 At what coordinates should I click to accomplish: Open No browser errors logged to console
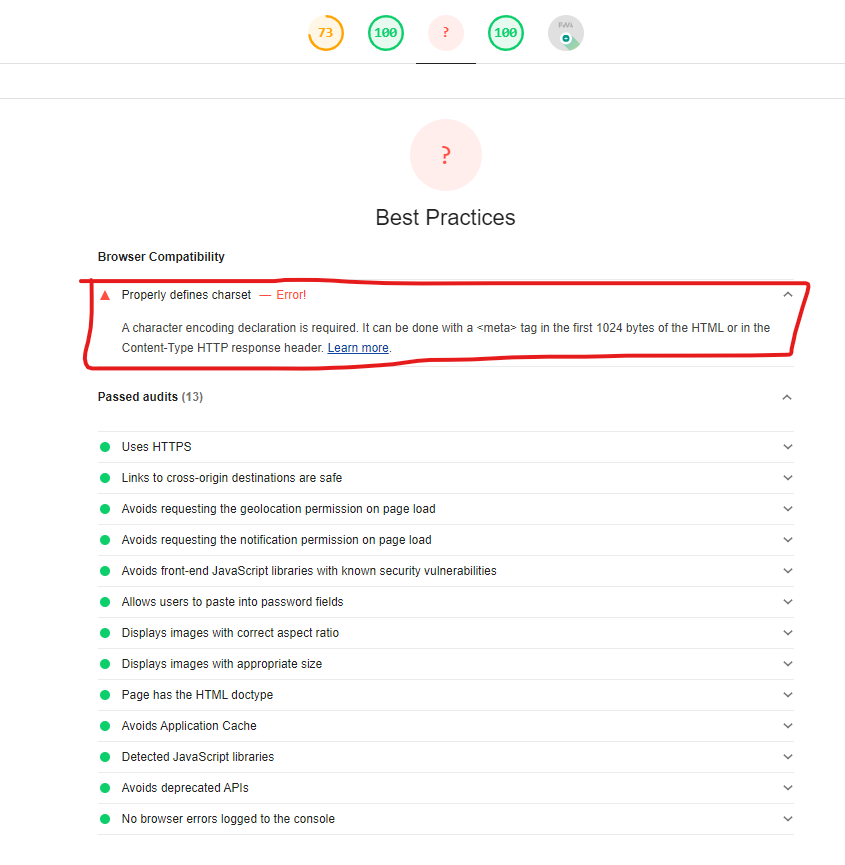pyautogui.click(x=446, y=819)
